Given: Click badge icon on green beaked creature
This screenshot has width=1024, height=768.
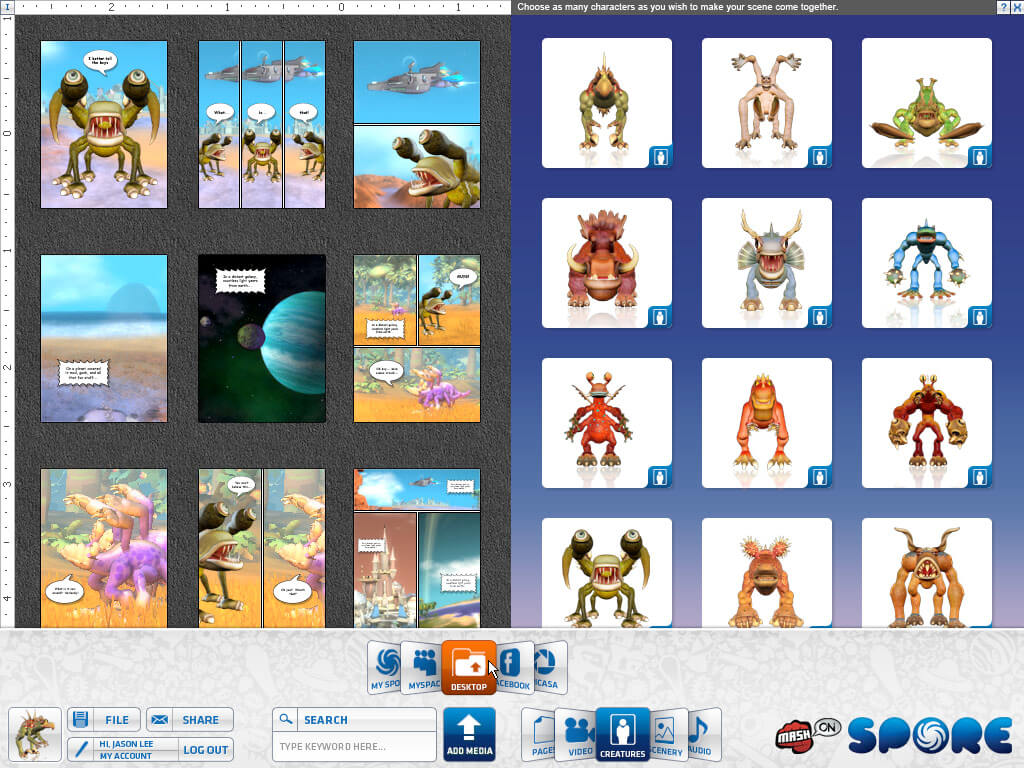Looking at the screenshot, I should click(660, 157).
